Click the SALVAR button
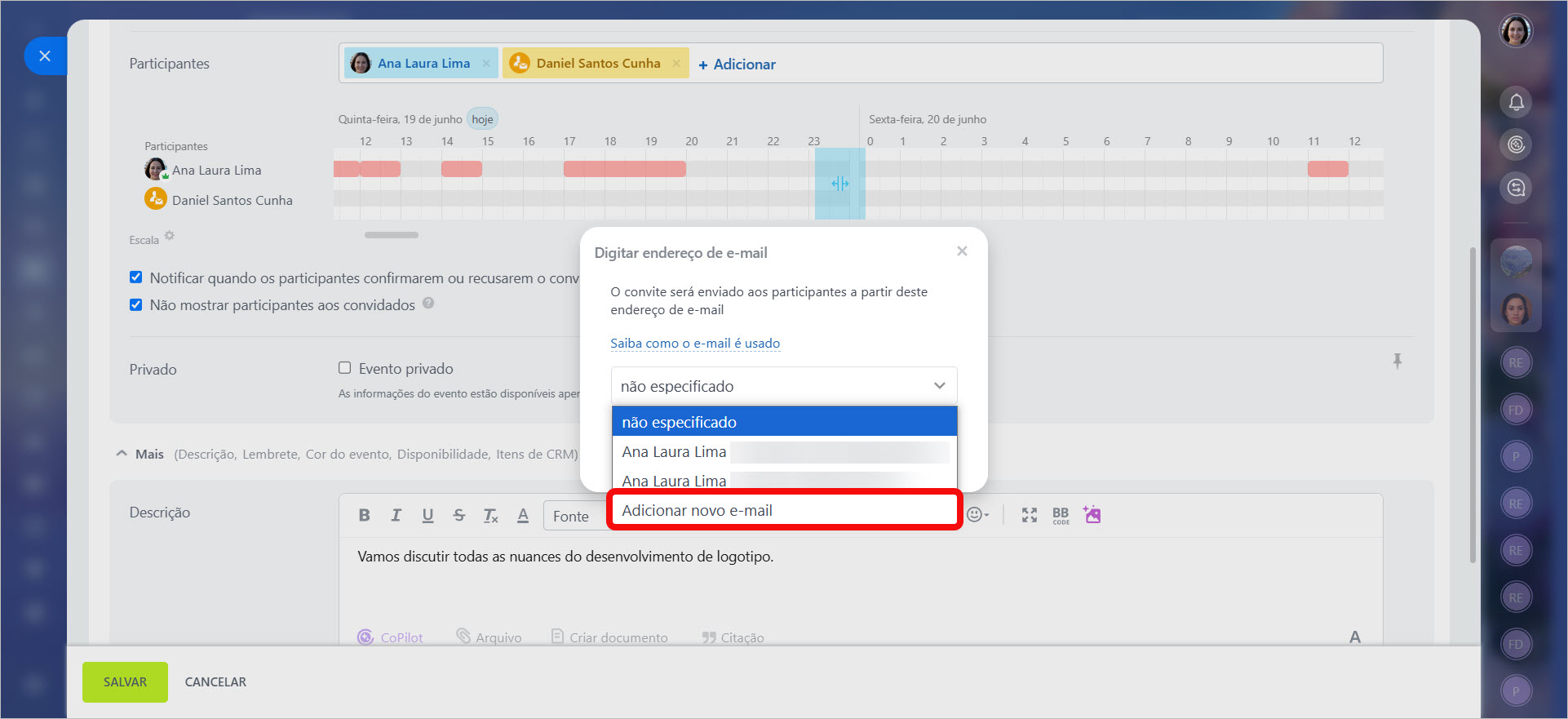This screenshot has height=719, width=1568. [125, 682]
